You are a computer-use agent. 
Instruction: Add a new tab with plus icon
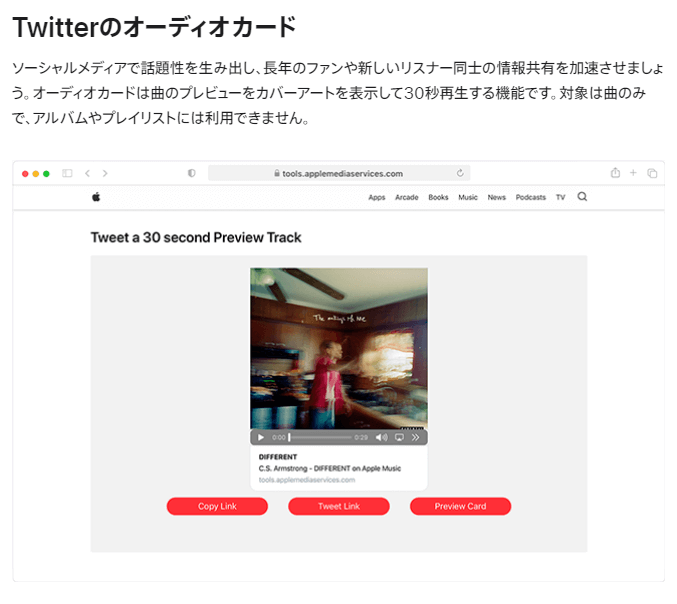tap(633, 173)
